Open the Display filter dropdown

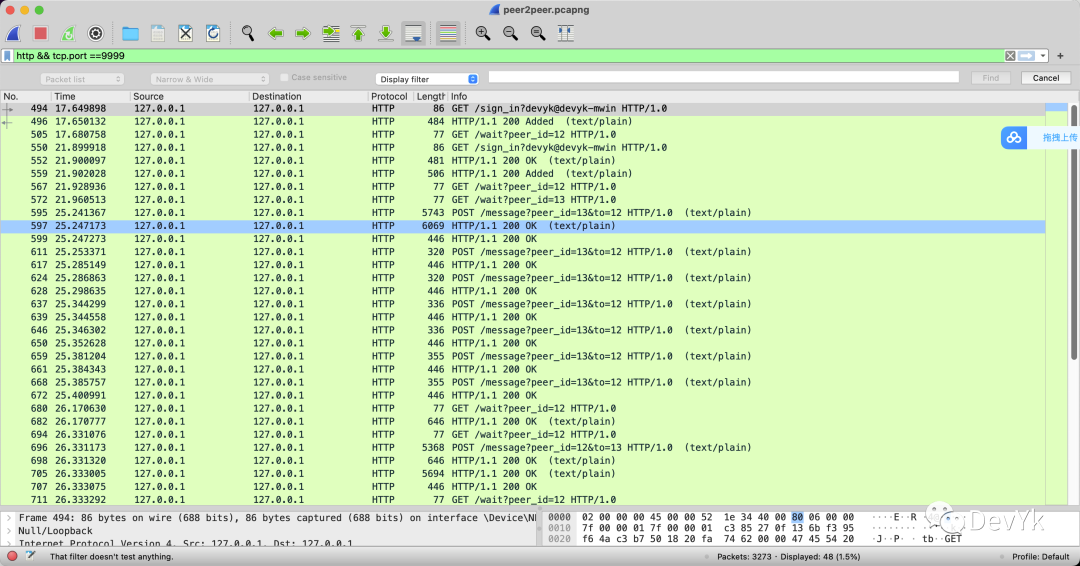[x=428, y=79]
